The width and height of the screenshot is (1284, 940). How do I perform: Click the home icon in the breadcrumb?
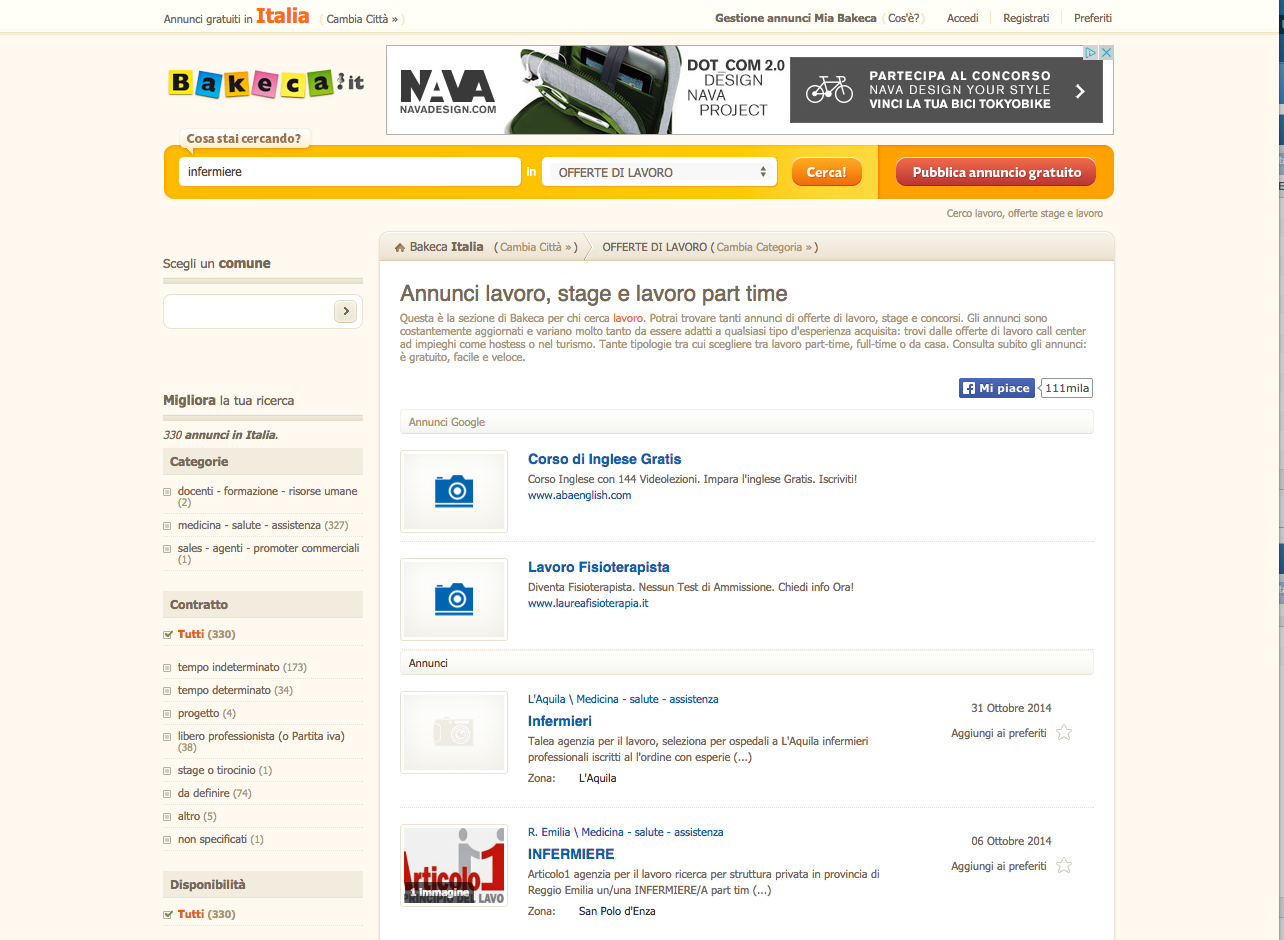(398, 246)
